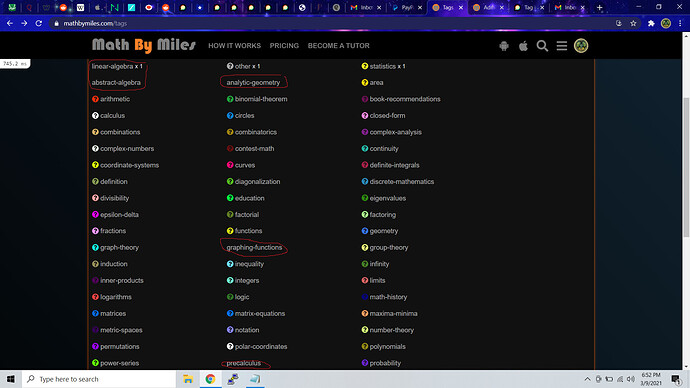Viewport: 690px width, 388px height.
Task: Open the hamburger menu in site header
Action: pyautogui.click(x=562, y=46)
